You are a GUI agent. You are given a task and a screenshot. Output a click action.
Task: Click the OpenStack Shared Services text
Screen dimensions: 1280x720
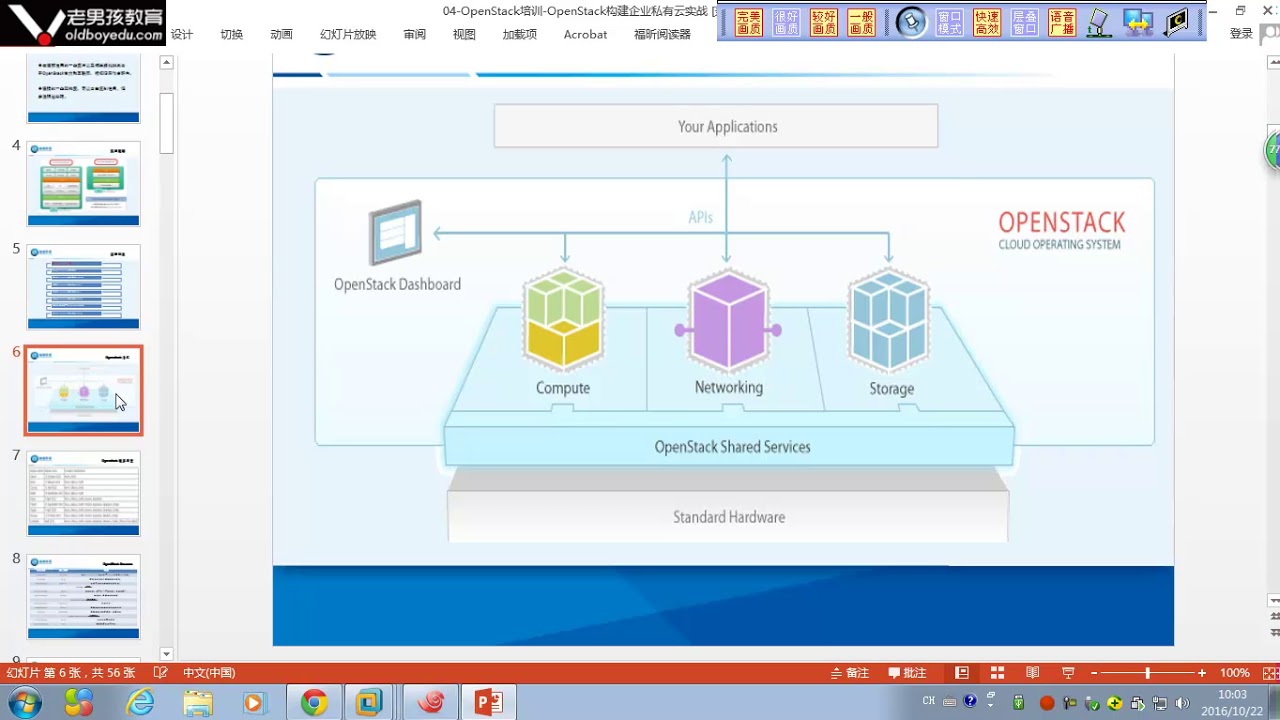pos(732,447)
